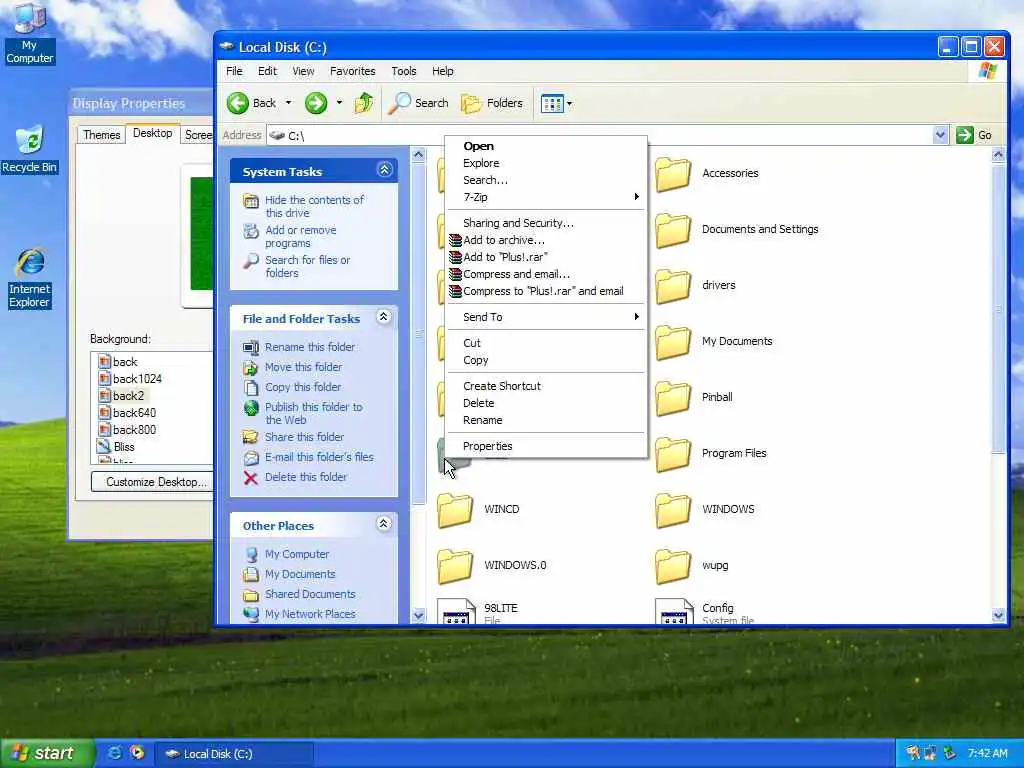This screenshot has height=768, width=1024.
Task: Click Internet Explorer quick launch icon in taskbar
Action: (114, 753)
